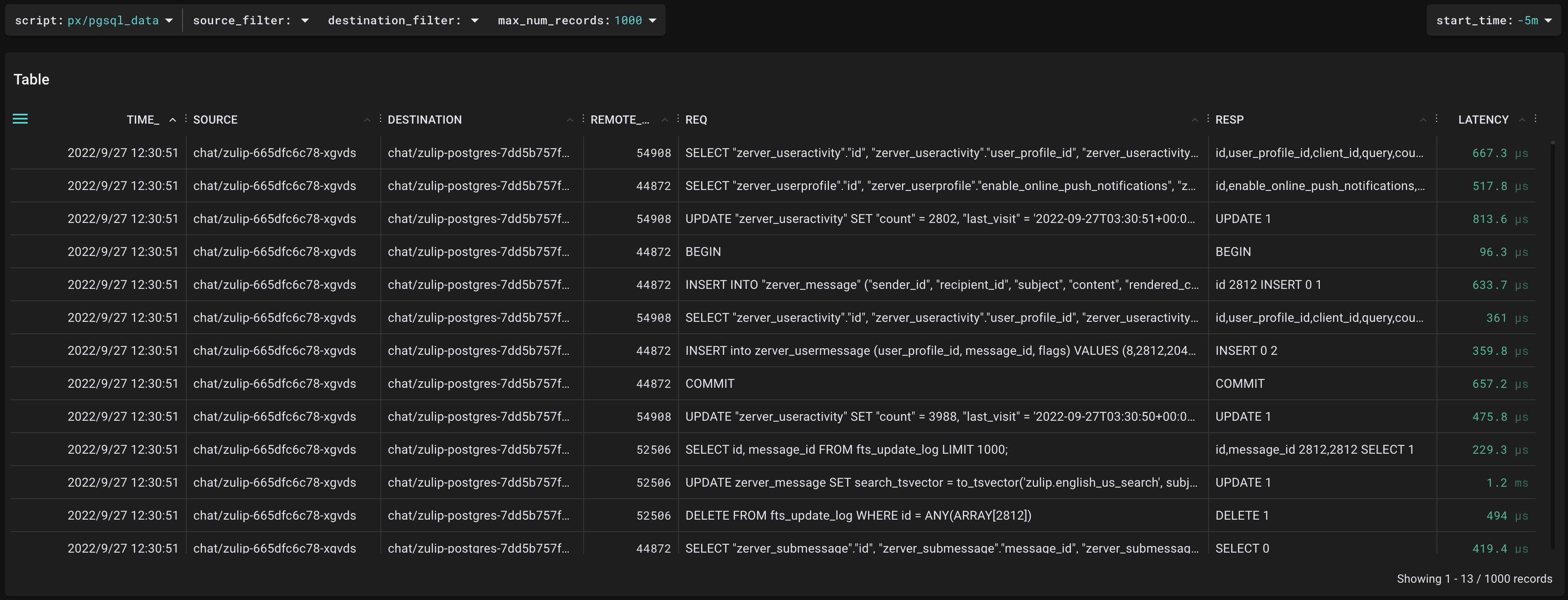Open the table column selector hamburger icon

tap(20, 119)
